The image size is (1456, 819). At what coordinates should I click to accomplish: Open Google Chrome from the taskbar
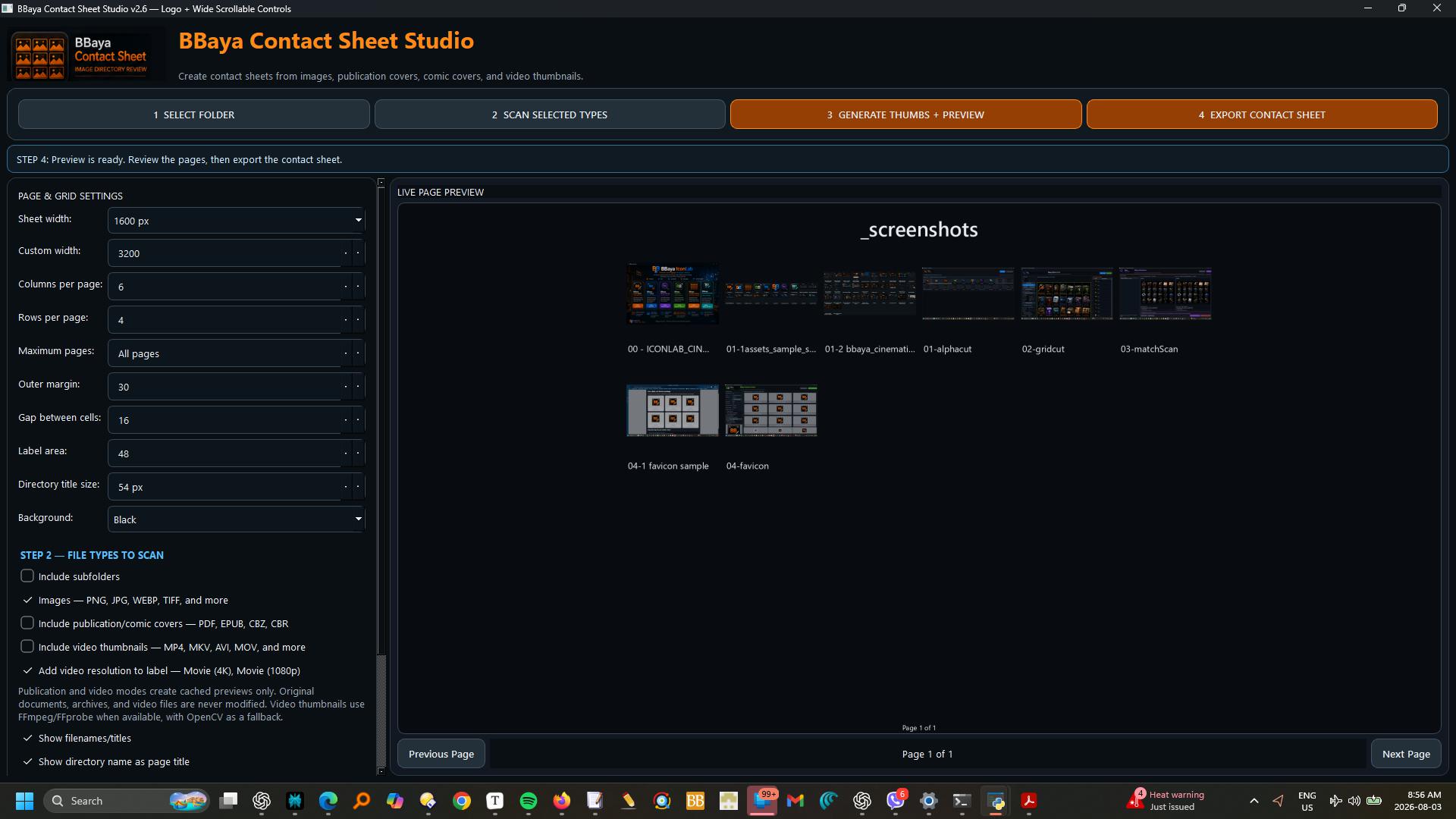point(462,801)
